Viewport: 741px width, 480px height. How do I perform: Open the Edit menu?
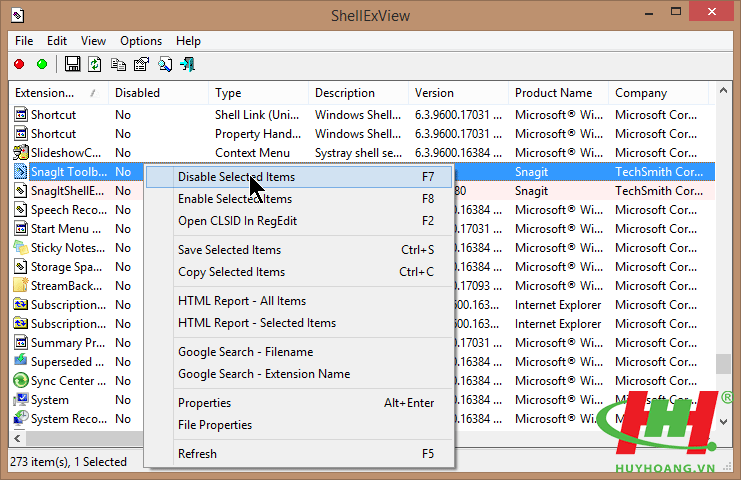57,41
